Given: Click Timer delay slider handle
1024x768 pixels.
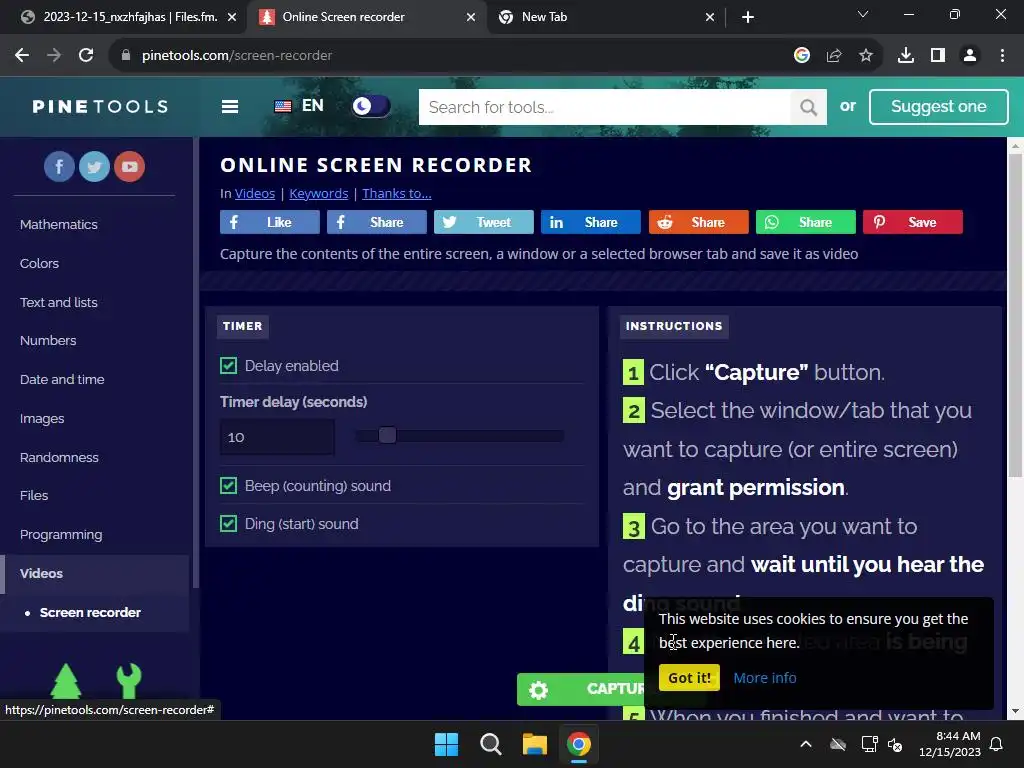Looking at the screenshot, I should point(387,436).
